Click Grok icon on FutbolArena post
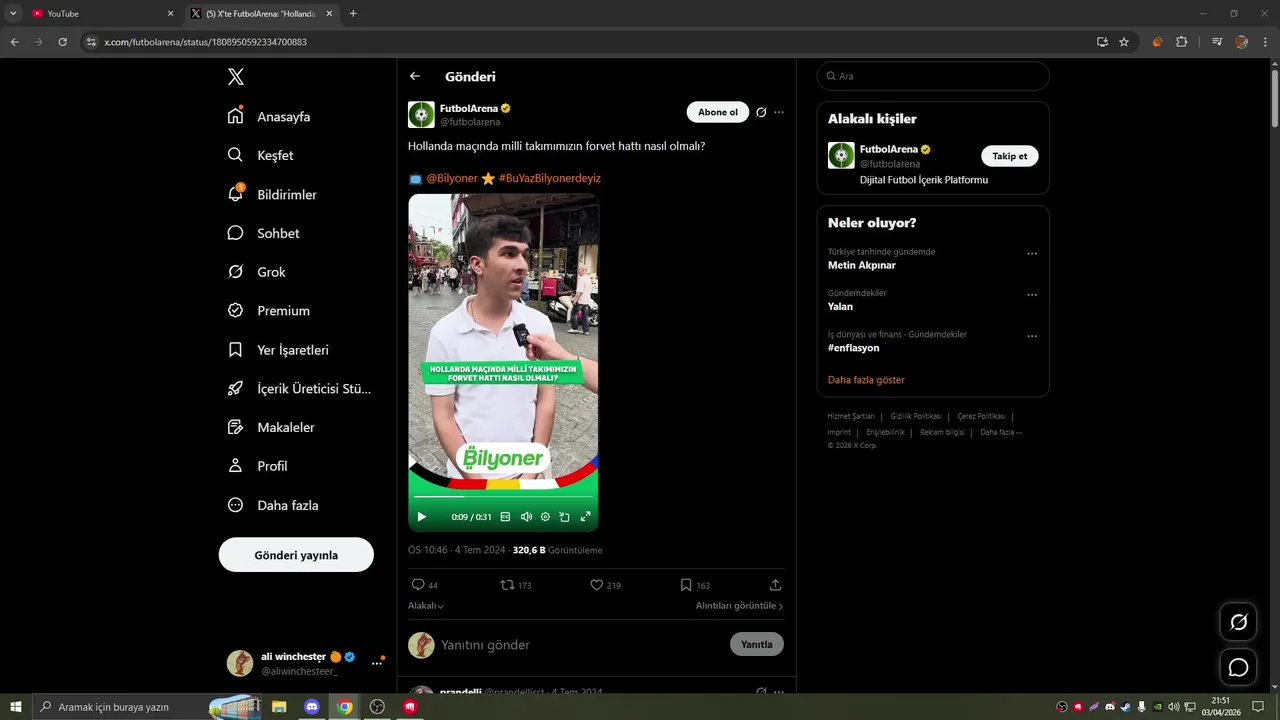This screenshot has width=1280, height=720. click(761, 112)
